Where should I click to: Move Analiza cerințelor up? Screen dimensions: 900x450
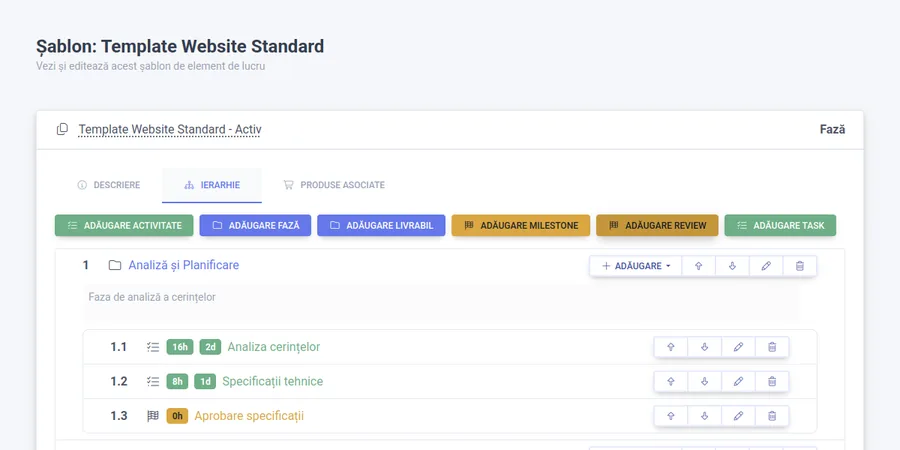[x=670, y=347]
